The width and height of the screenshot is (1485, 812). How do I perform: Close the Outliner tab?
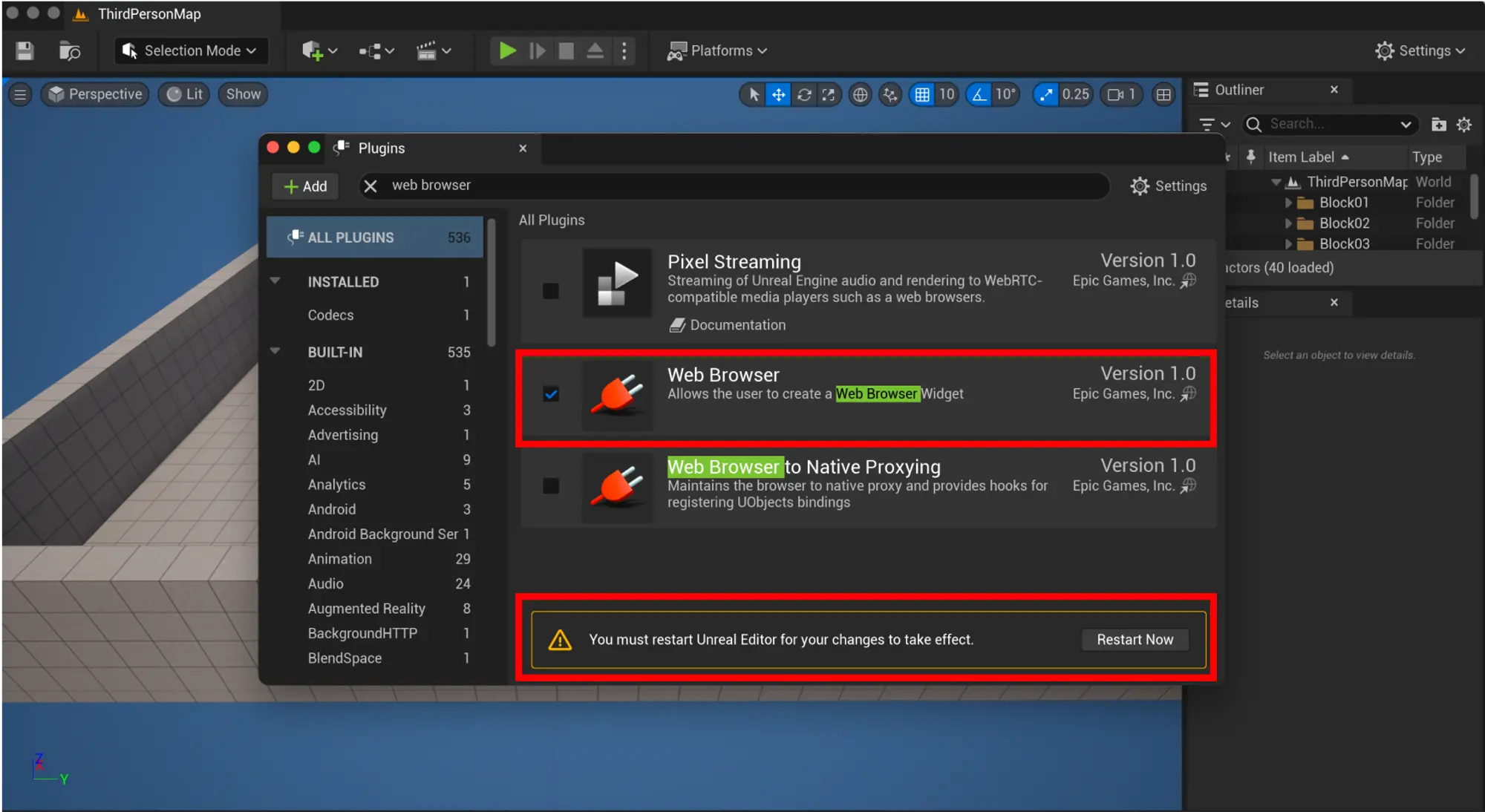tap(1334, 90)
